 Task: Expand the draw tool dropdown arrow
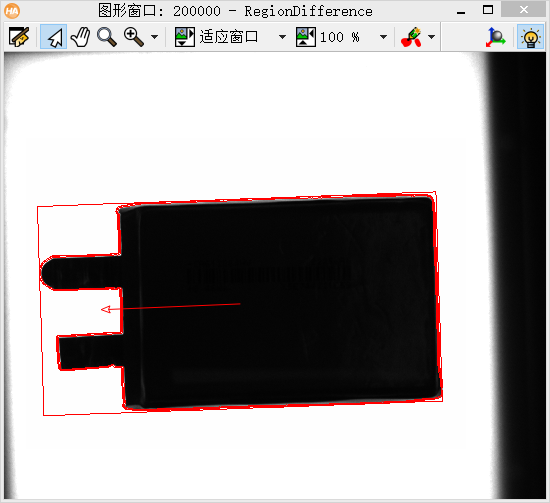pyautogui.click(x=431, y=36)
